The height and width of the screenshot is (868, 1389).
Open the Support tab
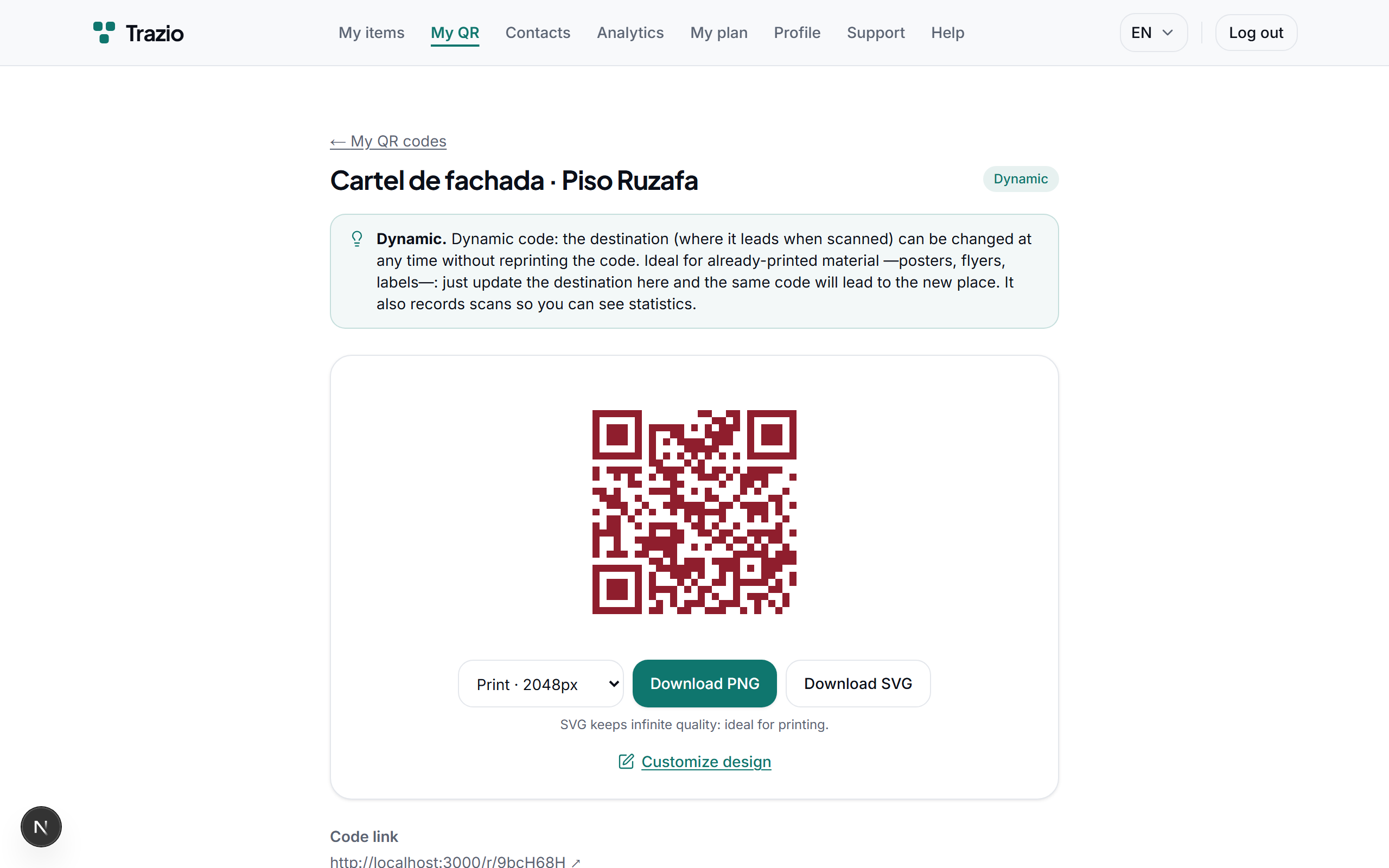click(x=875, y=33)
